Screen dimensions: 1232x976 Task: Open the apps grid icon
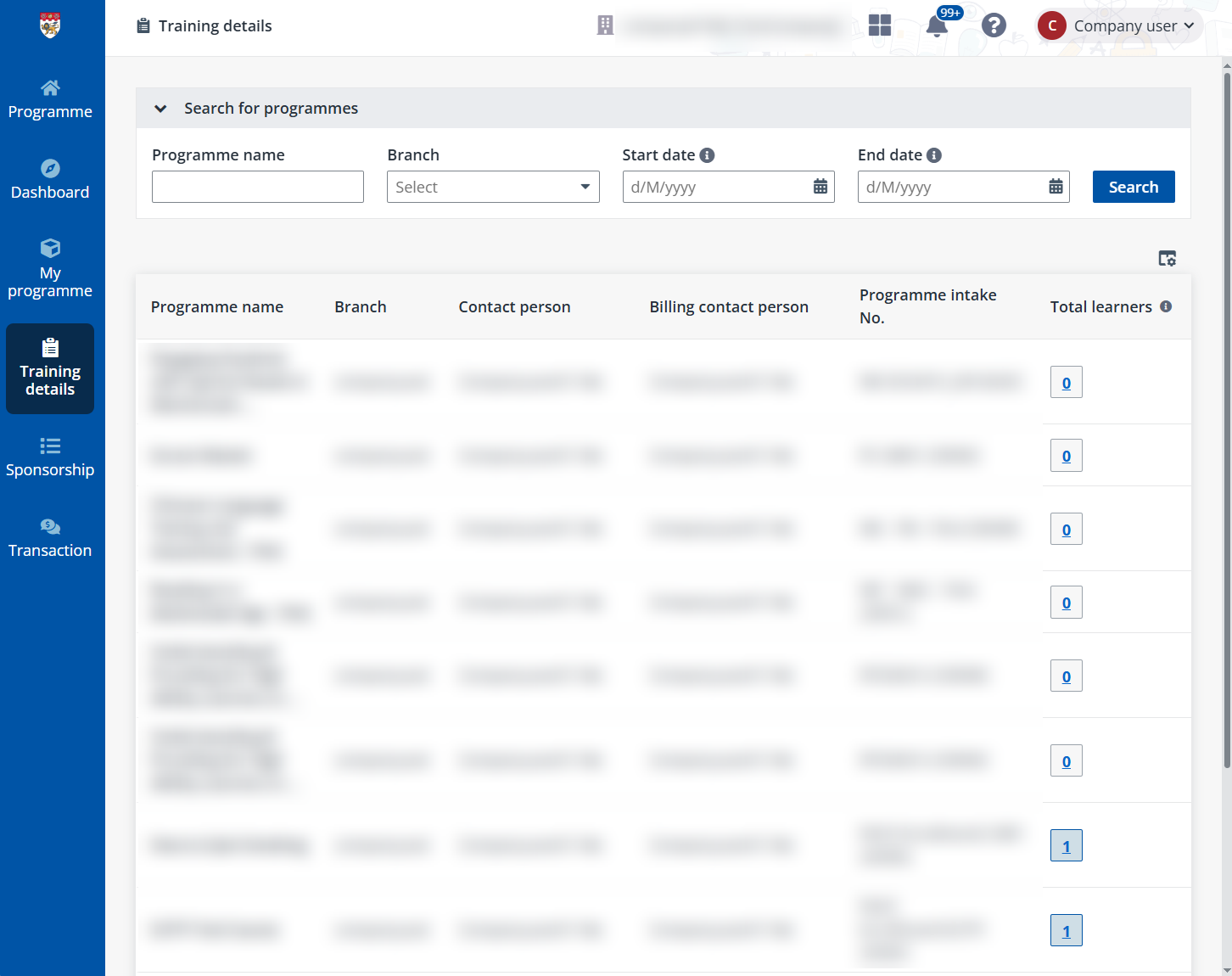(880, 25)
